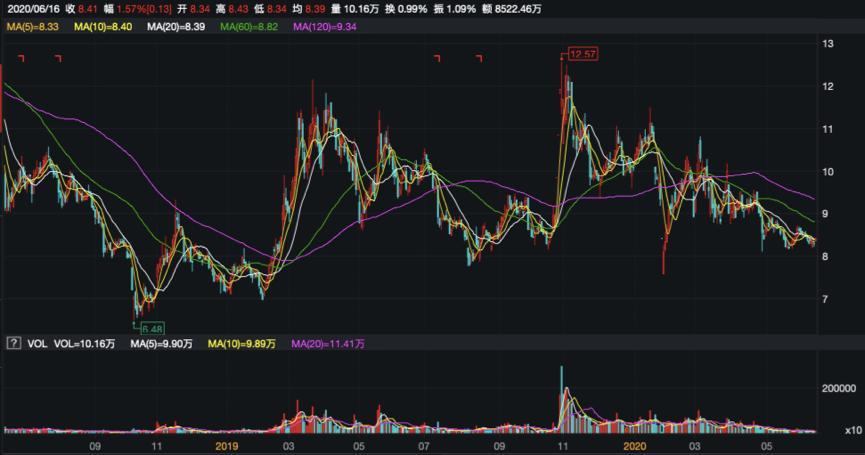Screen dimensions: 865x455
Task: Click the 2019 year label on time axis
Action: [226, 444]
